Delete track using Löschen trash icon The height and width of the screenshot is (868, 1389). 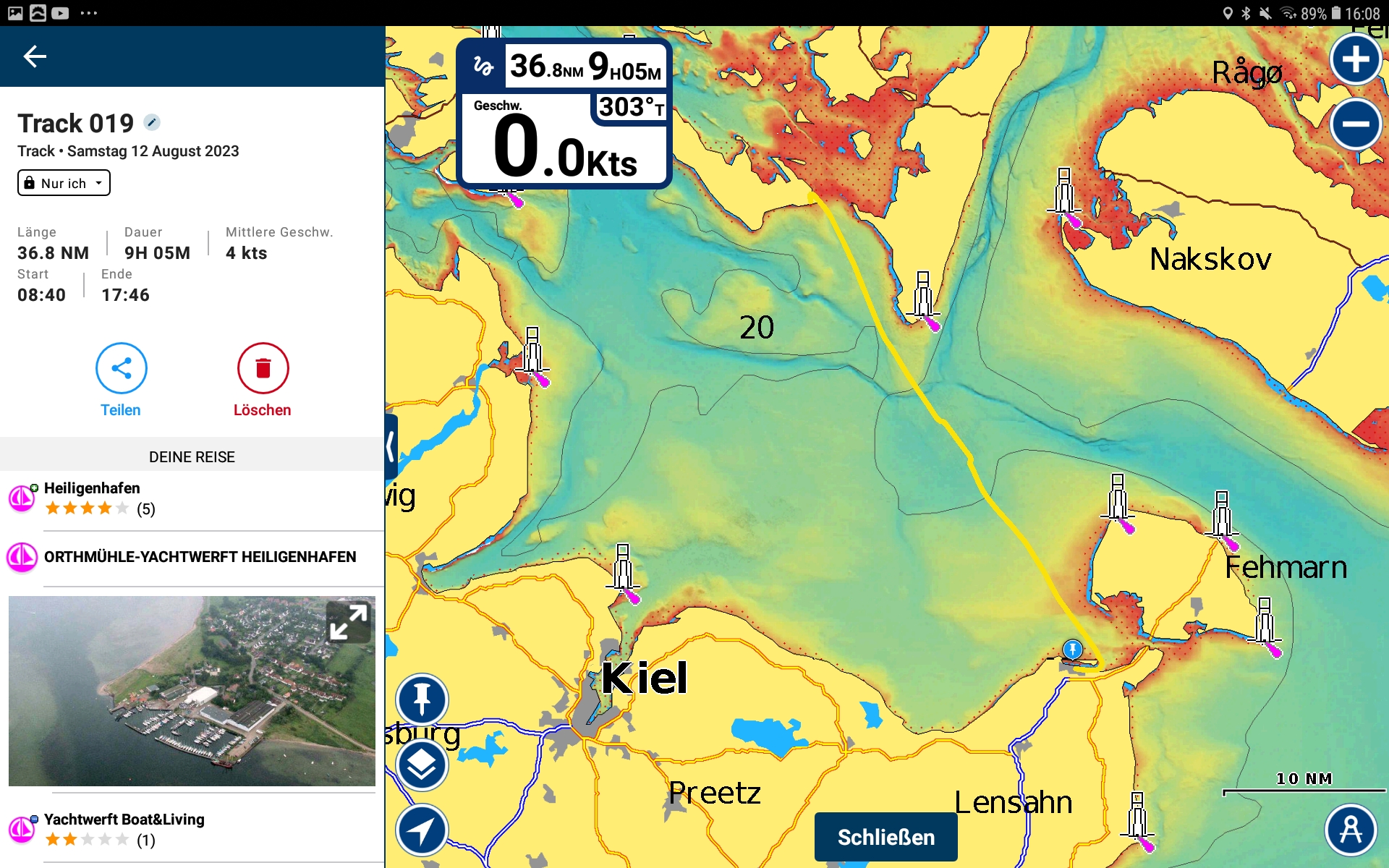pyautogui.click(x=263, y=368)
